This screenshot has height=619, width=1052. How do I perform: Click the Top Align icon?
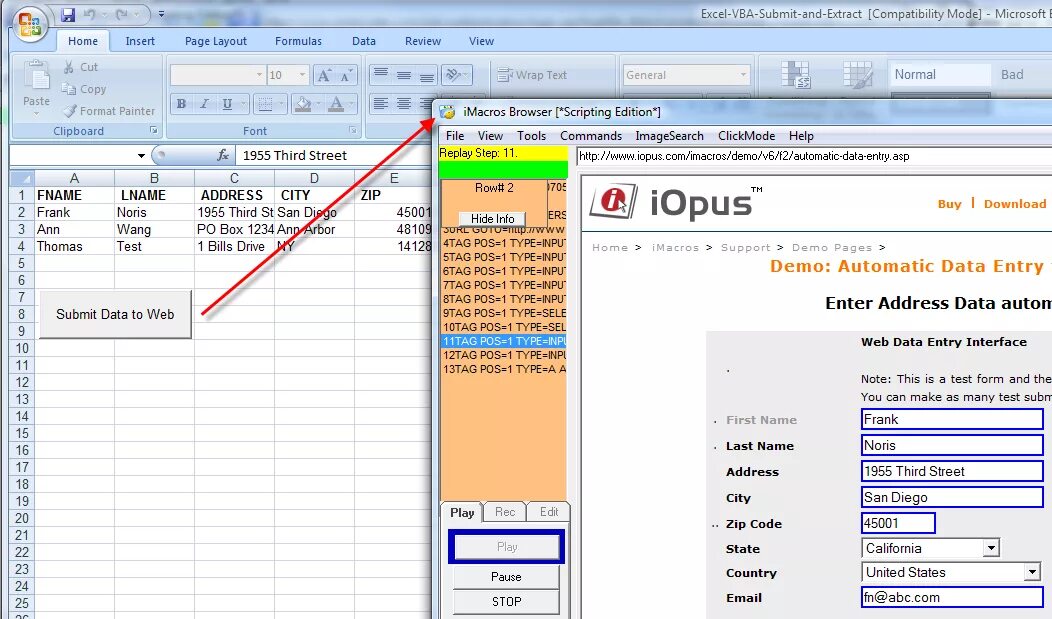click(x=380, y=74)
